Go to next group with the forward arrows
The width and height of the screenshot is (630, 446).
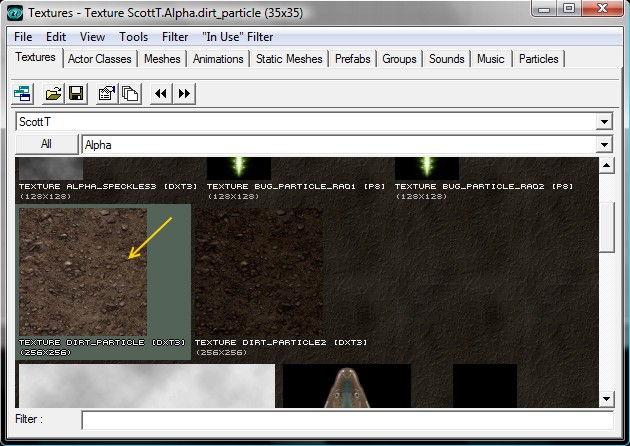point(184,94)
